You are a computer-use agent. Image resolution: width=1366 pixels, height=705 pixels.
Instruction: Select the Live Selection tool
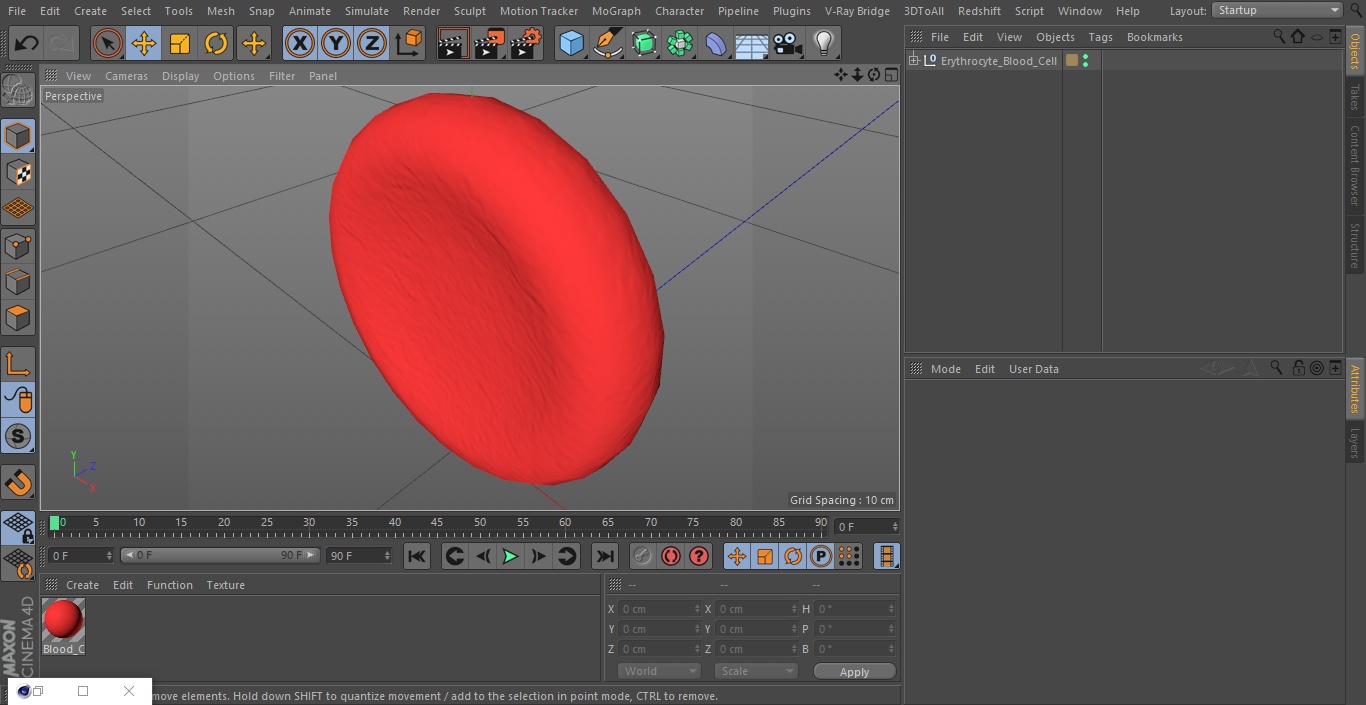click(x=108, y=44)
